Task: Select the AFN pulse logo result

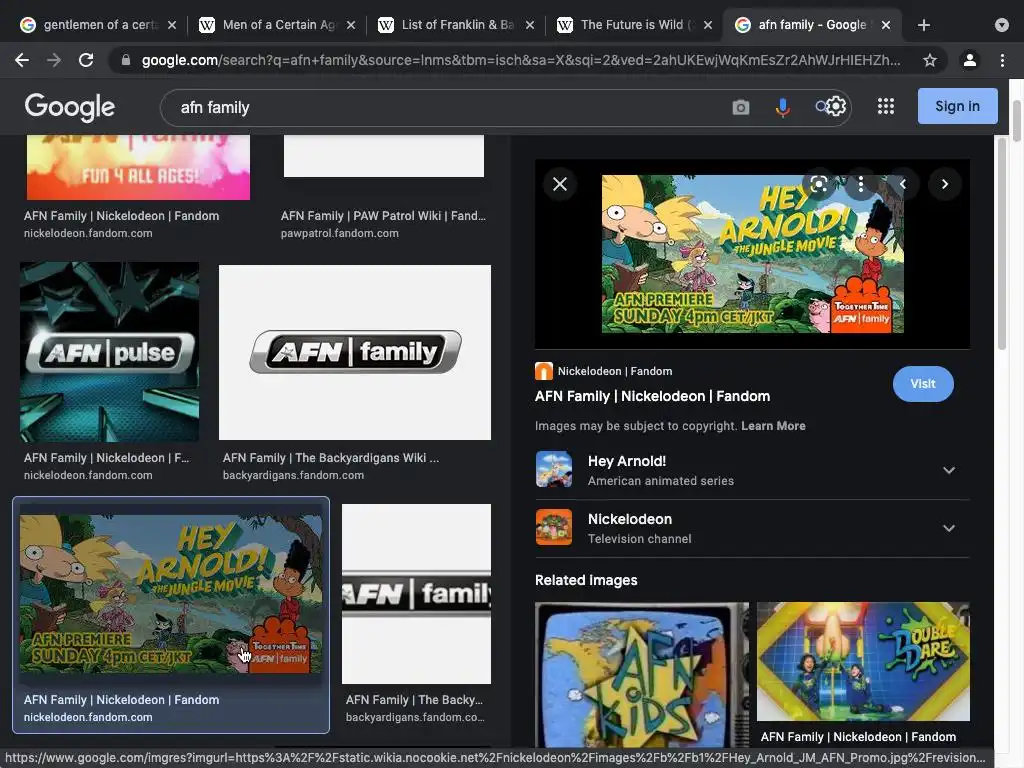Action: coord(110,352)
